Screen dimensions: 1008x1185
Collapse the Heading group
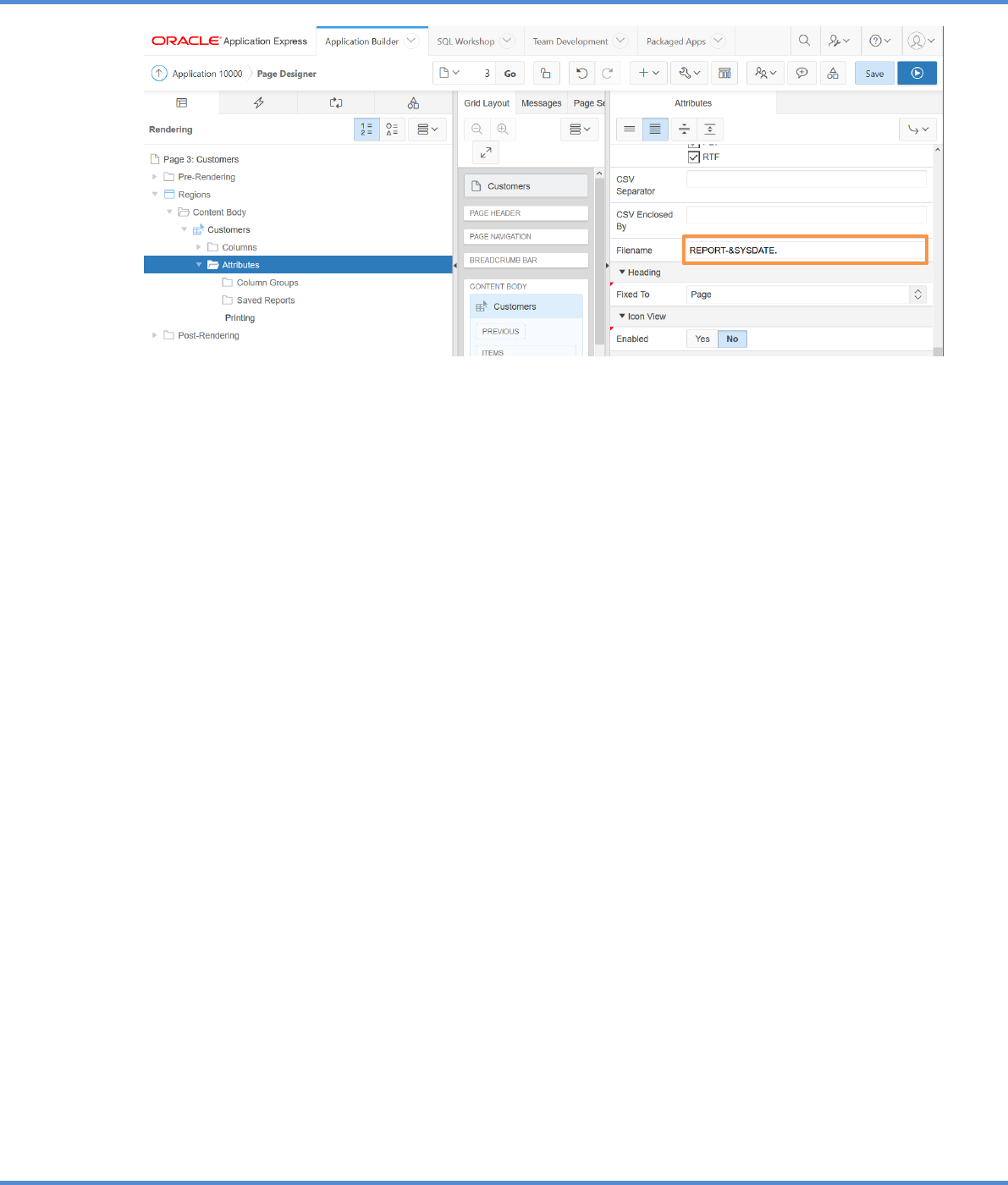[x=622, y=273]
